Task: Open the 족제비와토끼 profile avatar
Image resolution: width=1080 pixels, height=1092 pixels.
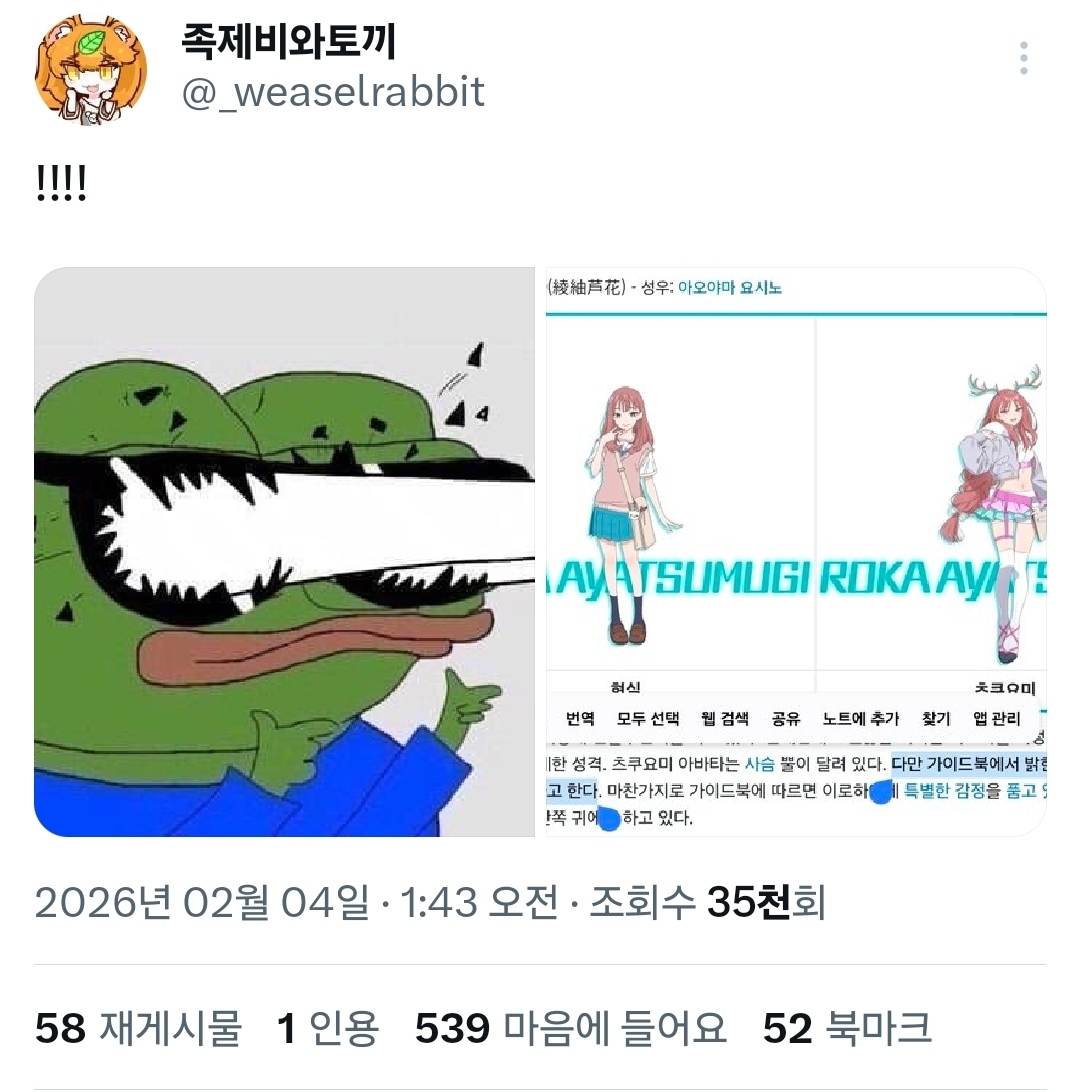Action: click(x=91, y=70)
